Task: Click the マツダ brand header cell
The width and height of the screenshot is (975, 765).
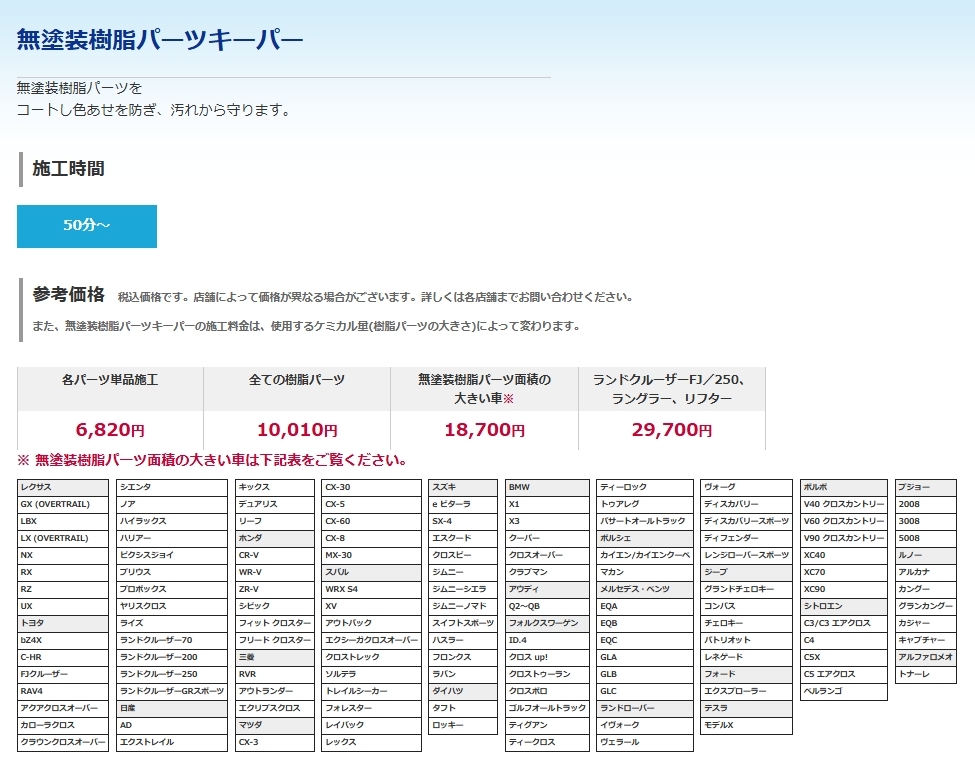Action: pos(275,725)
